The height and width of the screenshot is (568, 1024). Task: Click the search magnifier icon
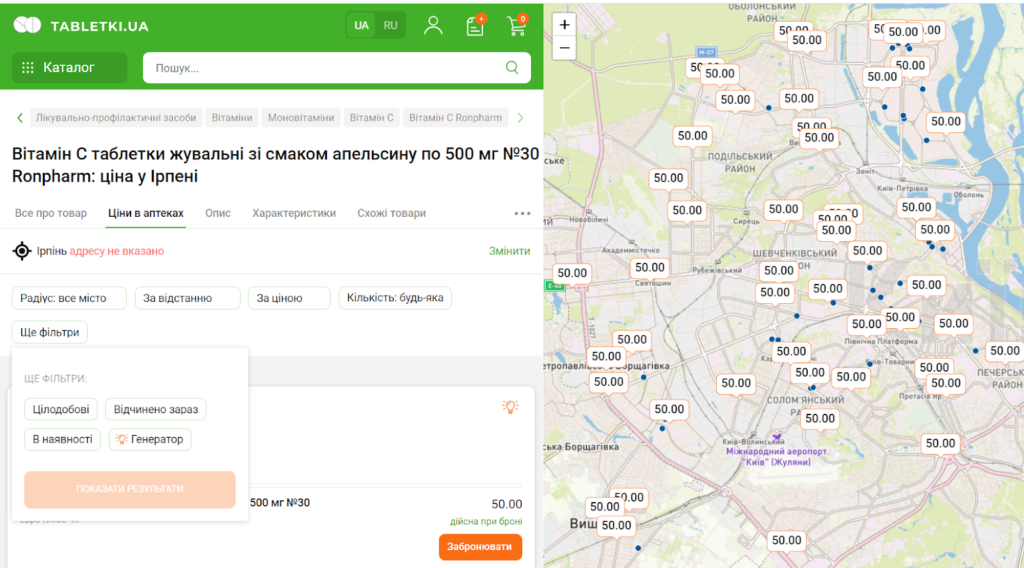pos(512,68)
